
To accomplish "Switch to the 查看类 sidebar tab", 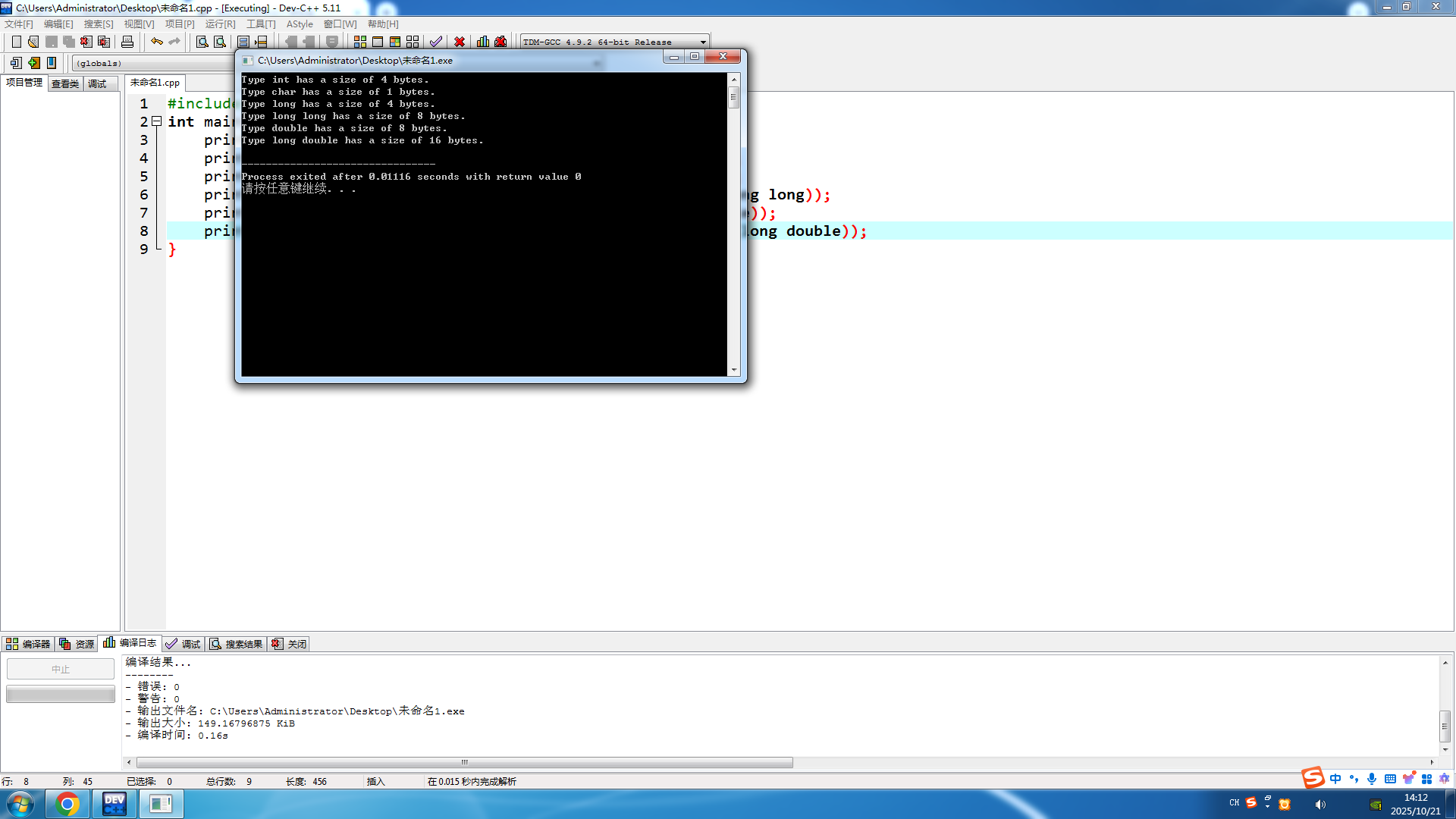I will (x=65, y=83).
